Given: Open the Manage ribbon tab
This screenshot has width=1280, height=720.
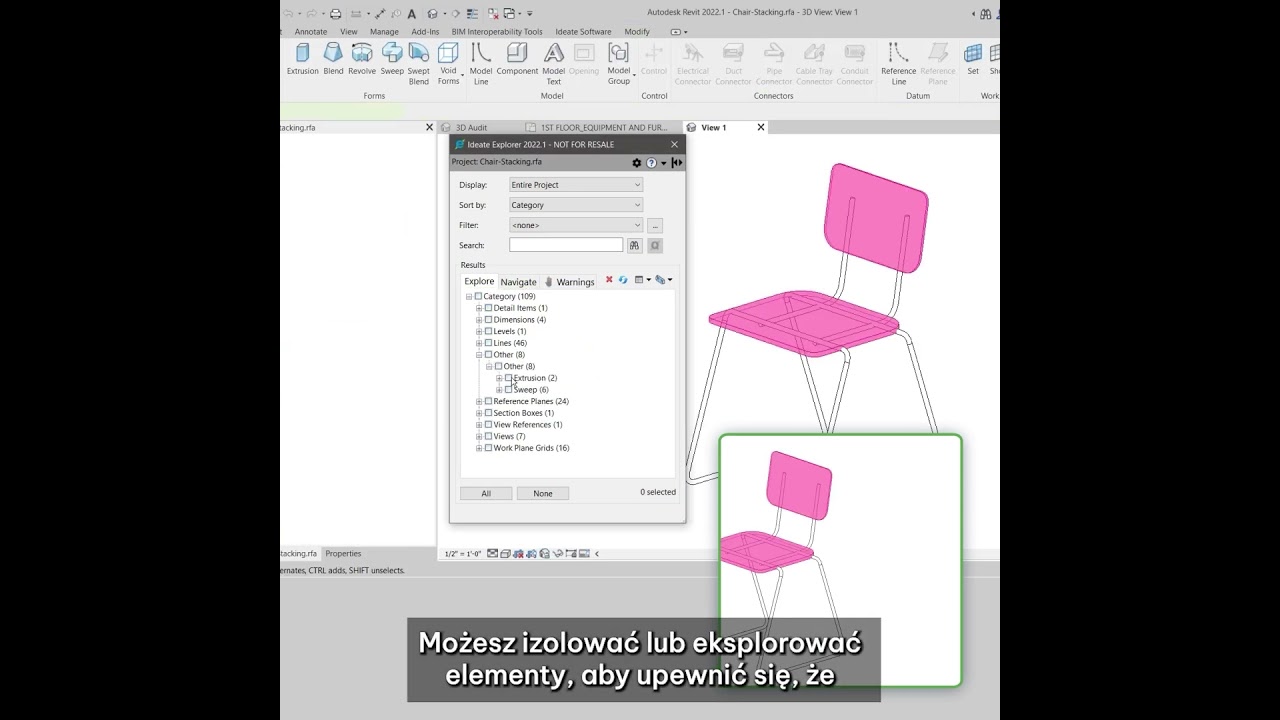Looking at the screenshot, I should 384,32.
